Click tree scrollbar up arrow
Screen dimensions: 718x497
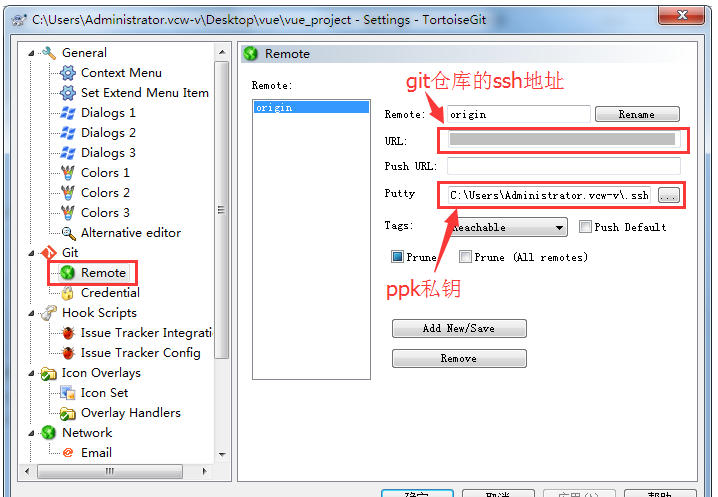222,52
